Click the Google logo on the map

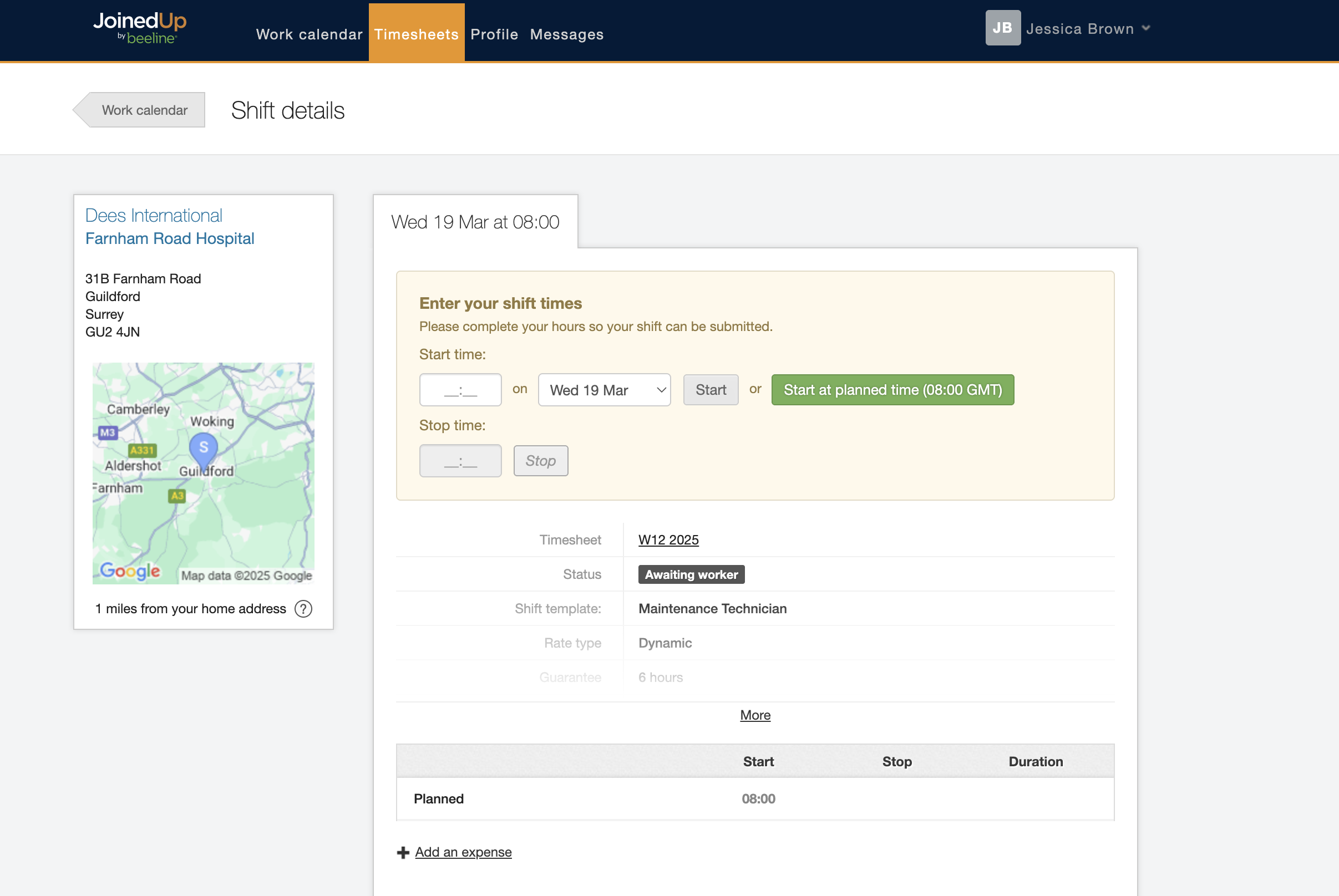(x=130, y=571)
